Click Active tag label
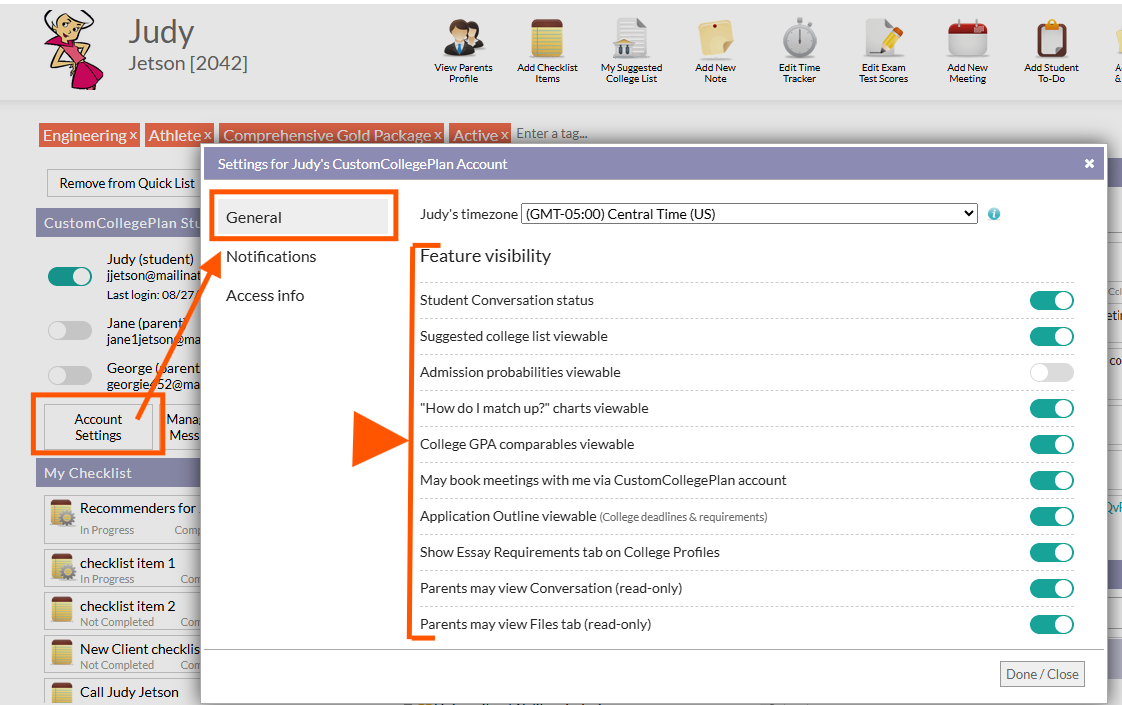The height and width of the screenshot is (705, 1122). (x=476, y=135)
